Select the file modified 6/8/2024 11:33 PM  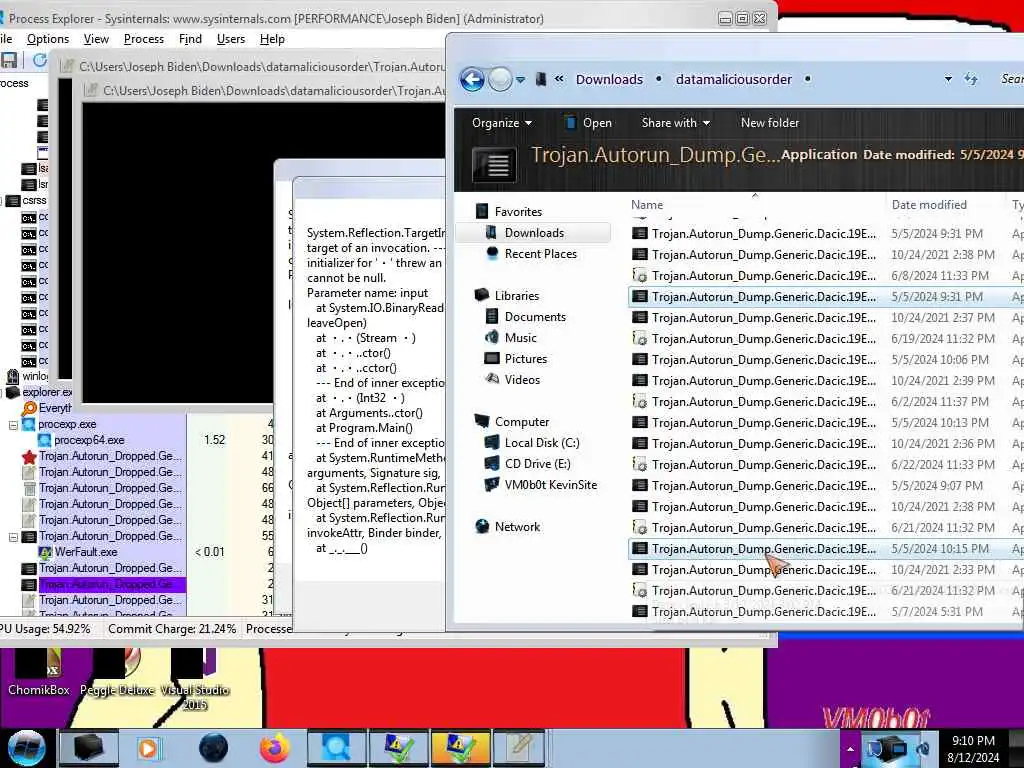(x=825, y=276)
